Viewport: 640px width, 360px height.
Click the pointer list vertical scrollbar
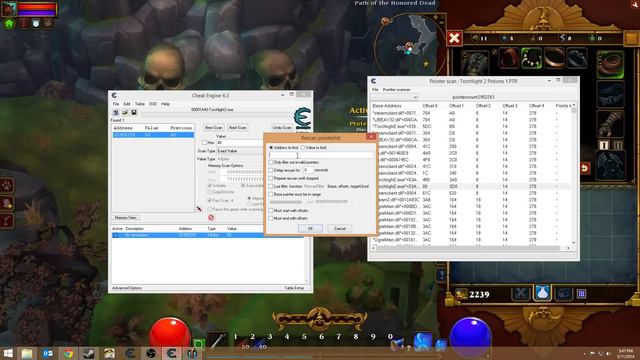(x=573, y=173)
